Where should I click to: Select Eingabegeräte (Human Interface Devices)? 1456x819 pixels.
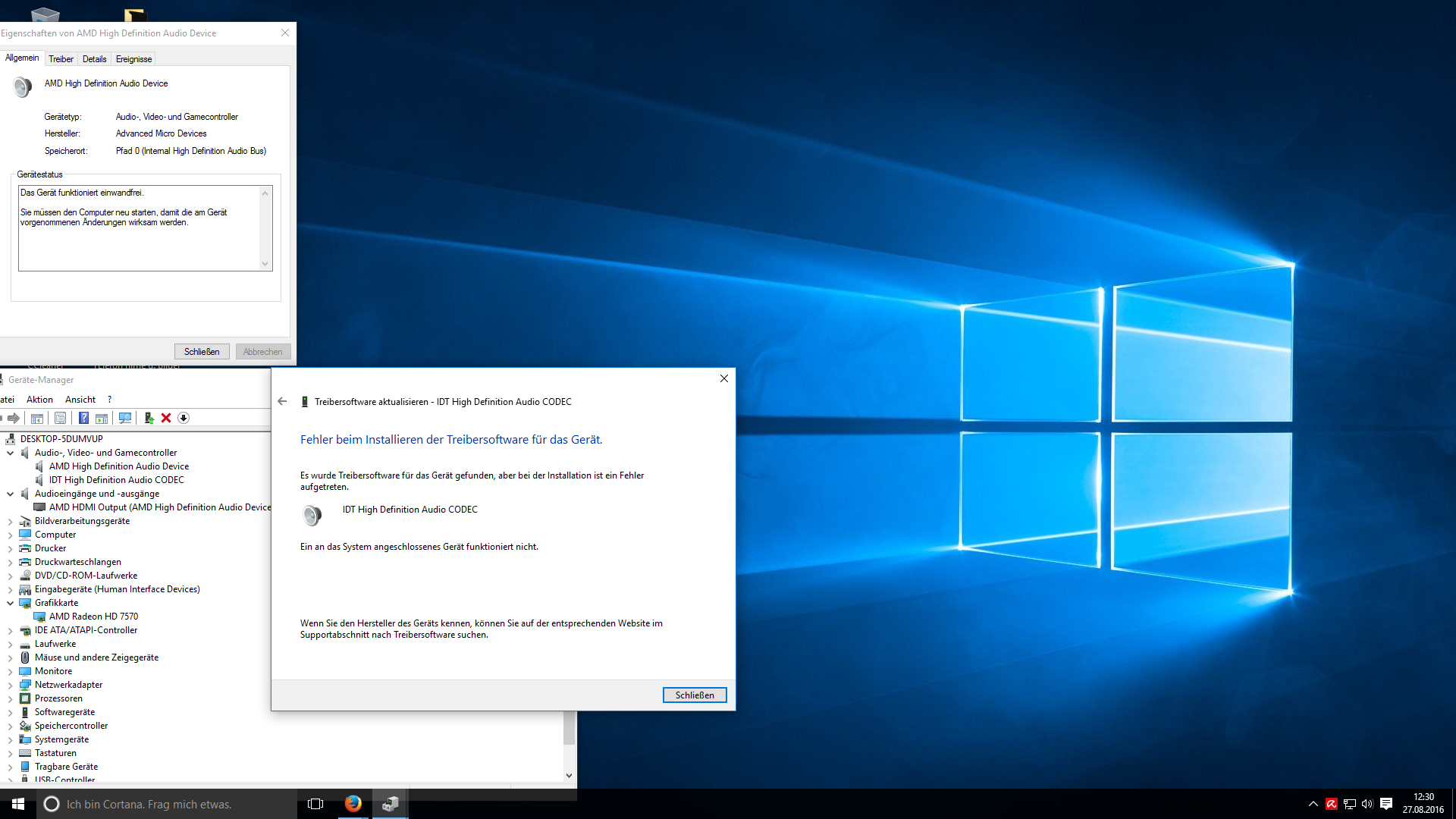[118, 589]
